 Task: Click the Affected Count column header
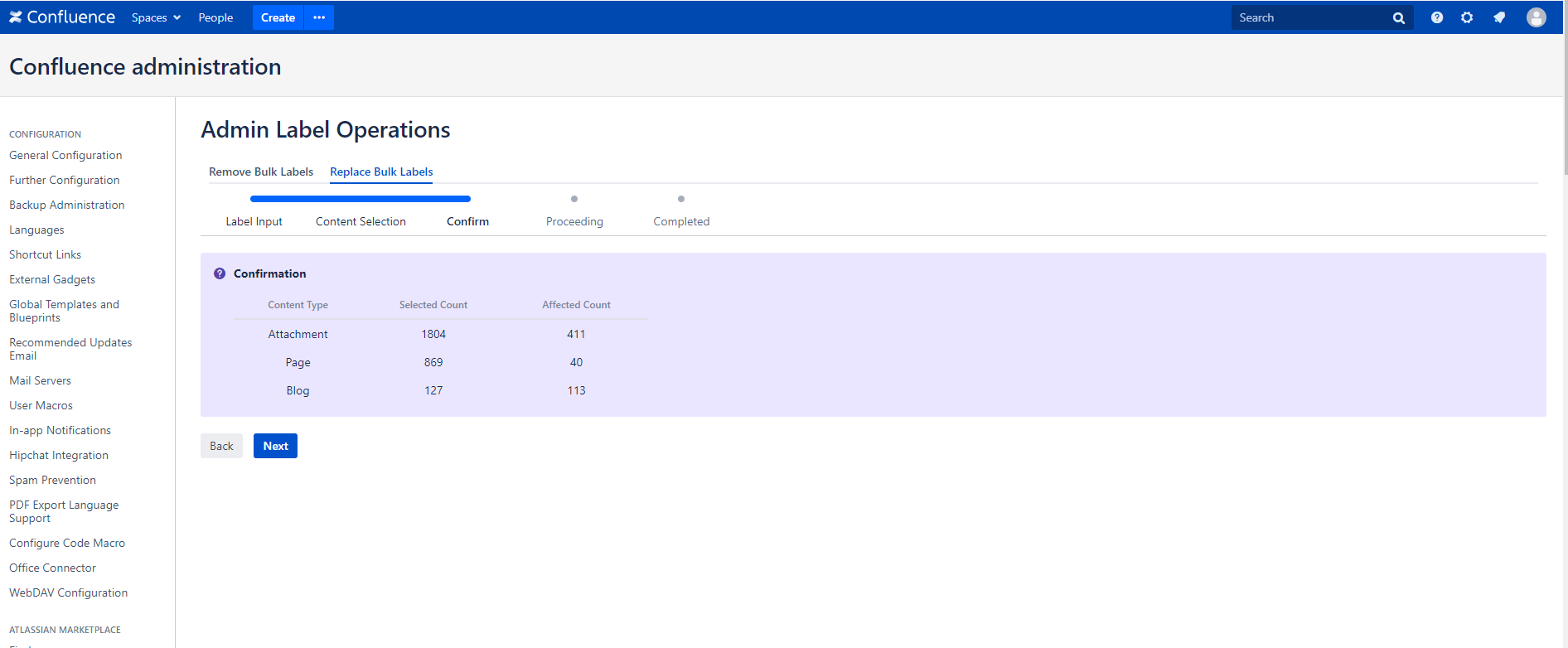(576, 305)
